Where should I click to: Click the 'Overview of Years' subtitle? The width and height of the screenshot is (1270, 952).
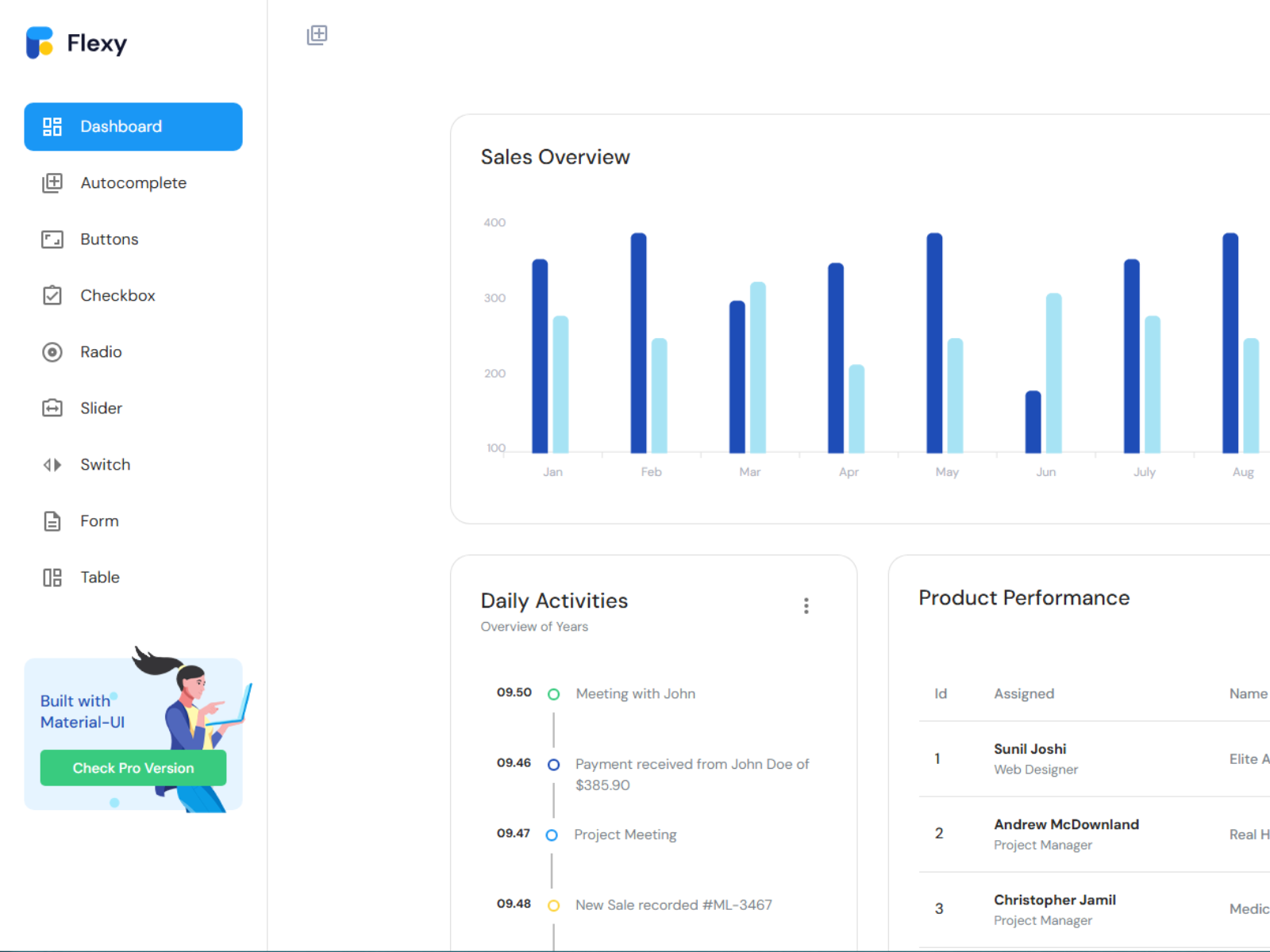[x=534, y=627]
